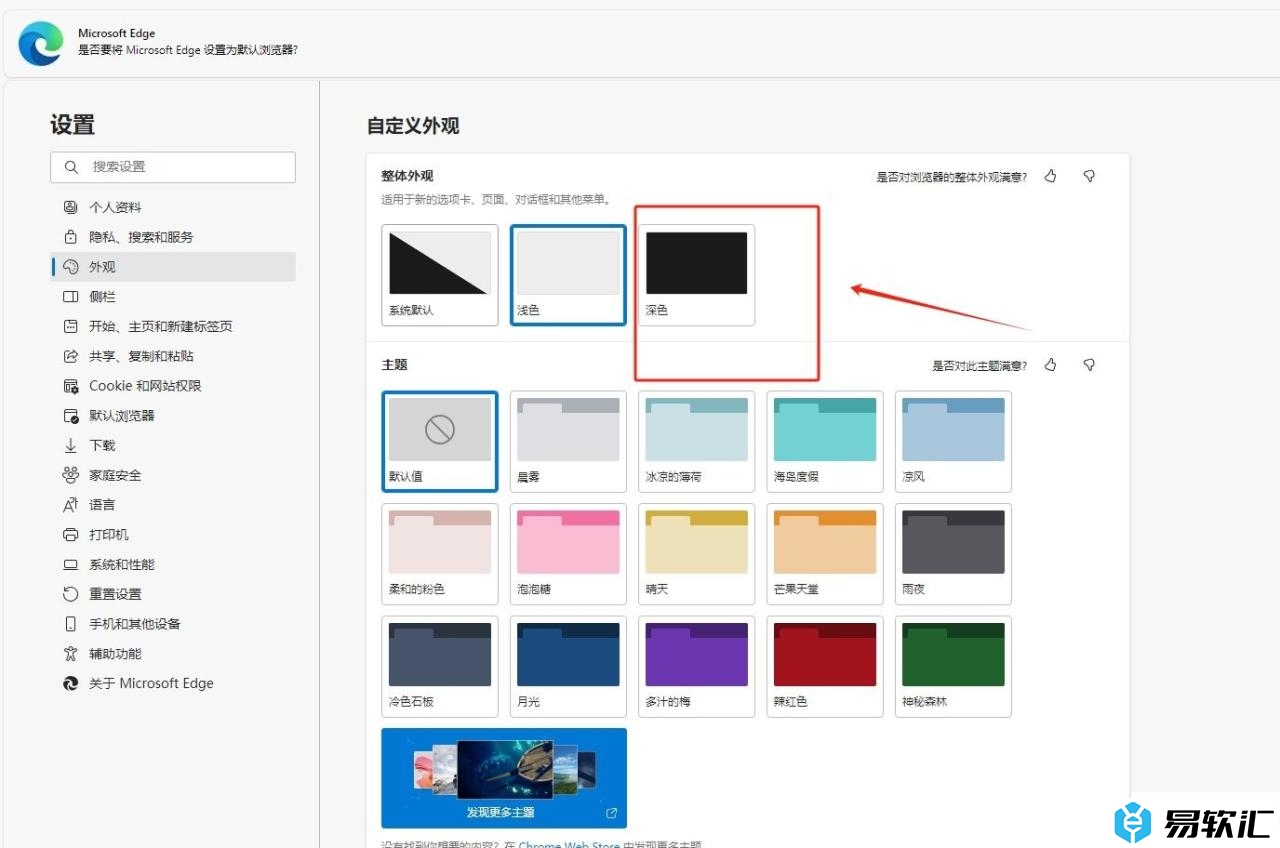1280x848 pixels.
Task: Click the lock icon for 隐私、搜索和服务
Action: (x=71, y=237)
